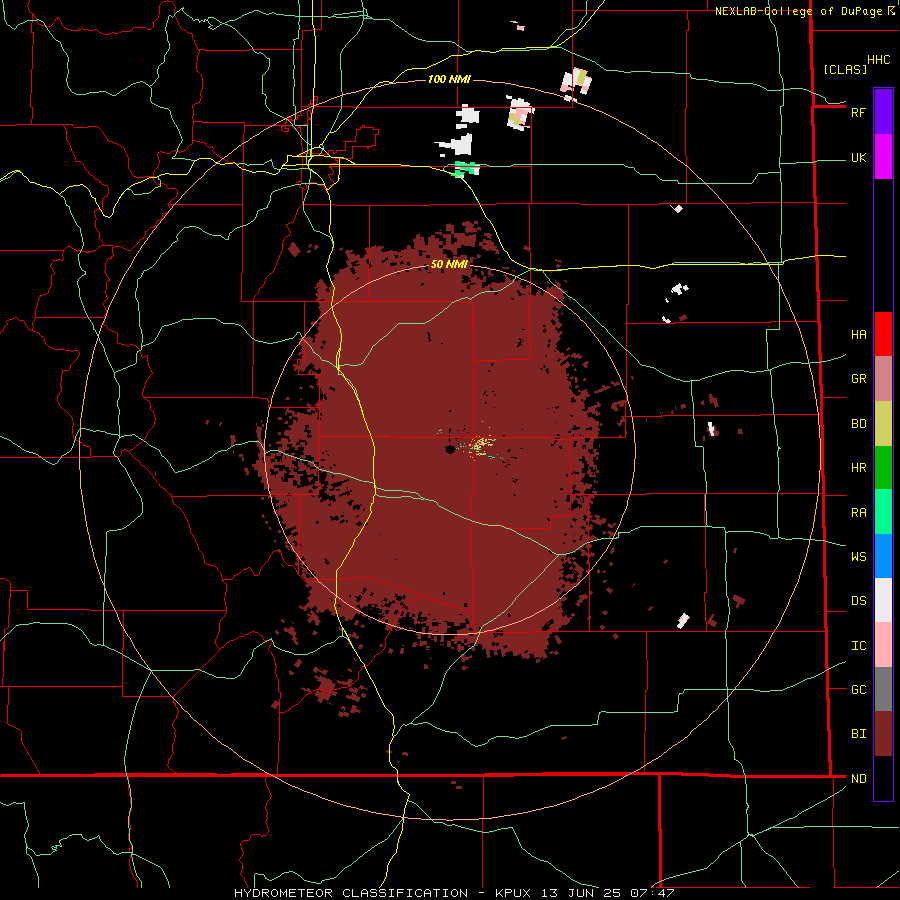This screenshot has height=900, width=900.
Task: Click the BD legend label text
Action: [859, 424]
